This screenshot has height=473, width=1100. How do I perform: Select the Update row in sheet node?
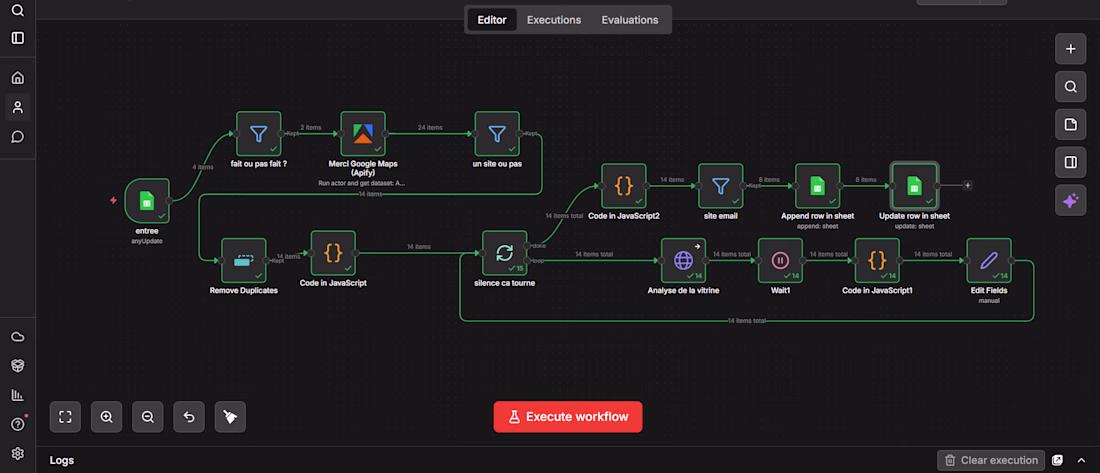tap(914, 186)
